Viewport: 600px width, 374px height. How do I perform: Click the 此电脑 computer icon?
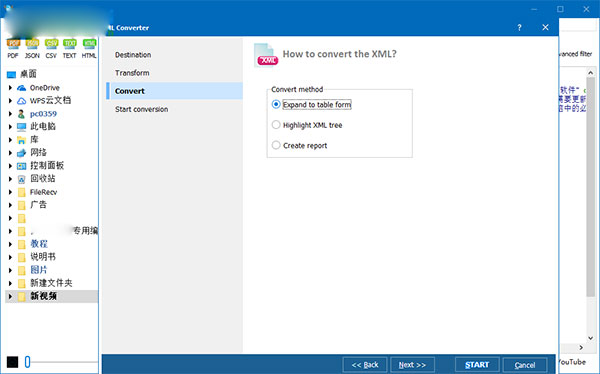(22, 127)
